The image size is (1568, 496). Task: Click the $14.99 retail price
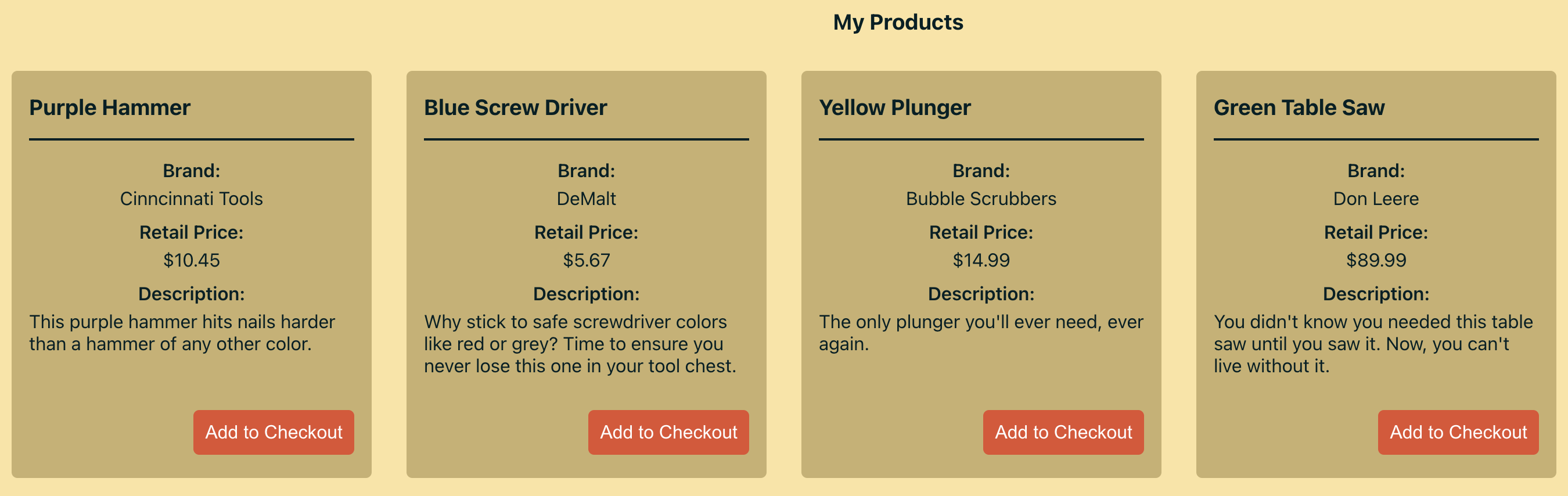pyautogui.click(x=981, y=260)
